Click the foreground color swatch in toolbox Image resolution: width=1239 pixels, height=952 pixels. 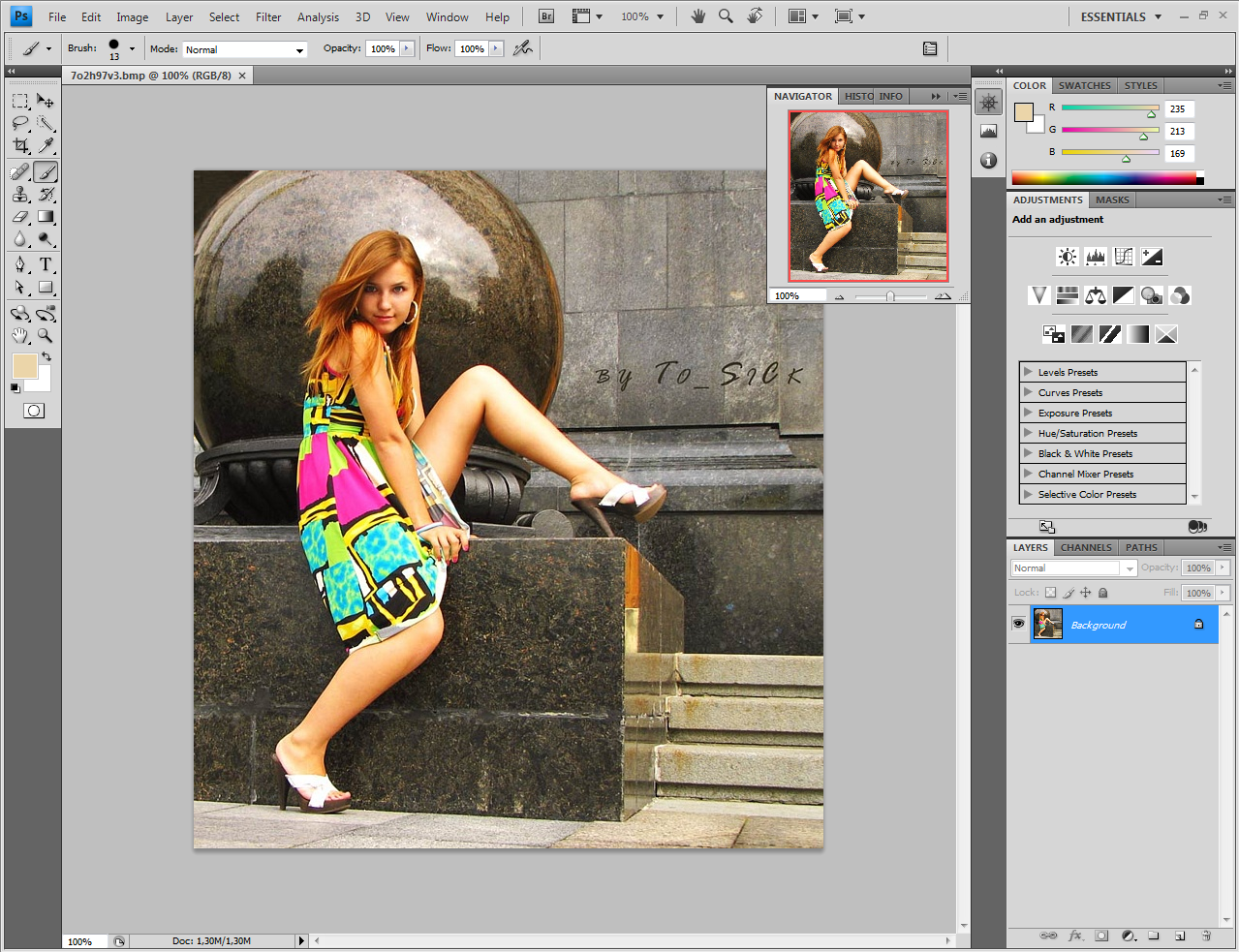23,365
